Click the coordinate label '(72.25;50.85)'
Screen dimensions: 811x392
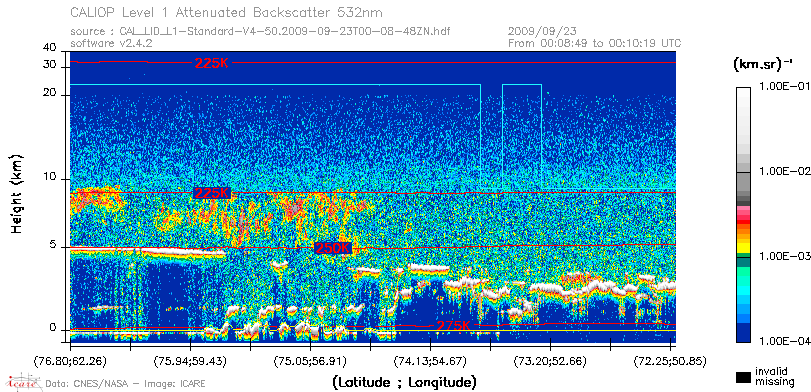point(670,360)
